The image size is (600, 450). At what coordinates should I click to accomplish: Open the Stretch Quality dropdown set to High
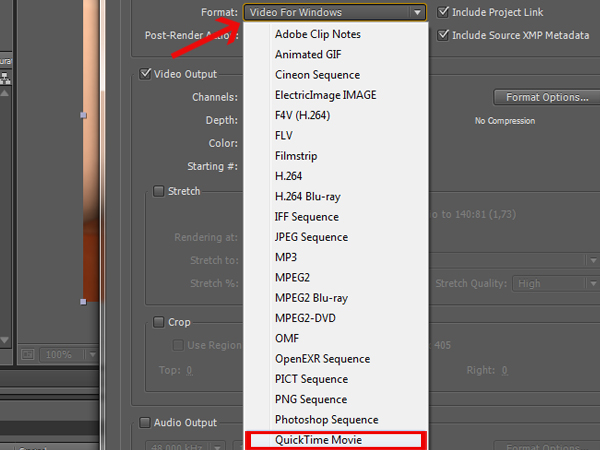pyautogui.click(x=549, y=283)
